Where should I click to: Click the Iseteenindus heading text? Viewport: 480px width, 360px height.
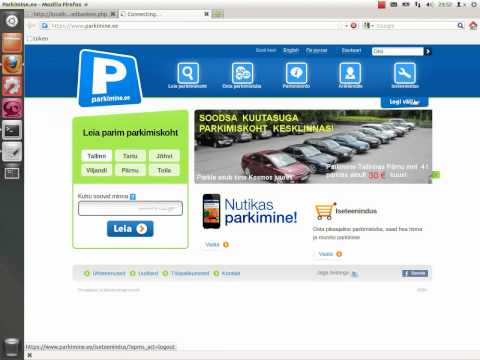pos(356,211)
